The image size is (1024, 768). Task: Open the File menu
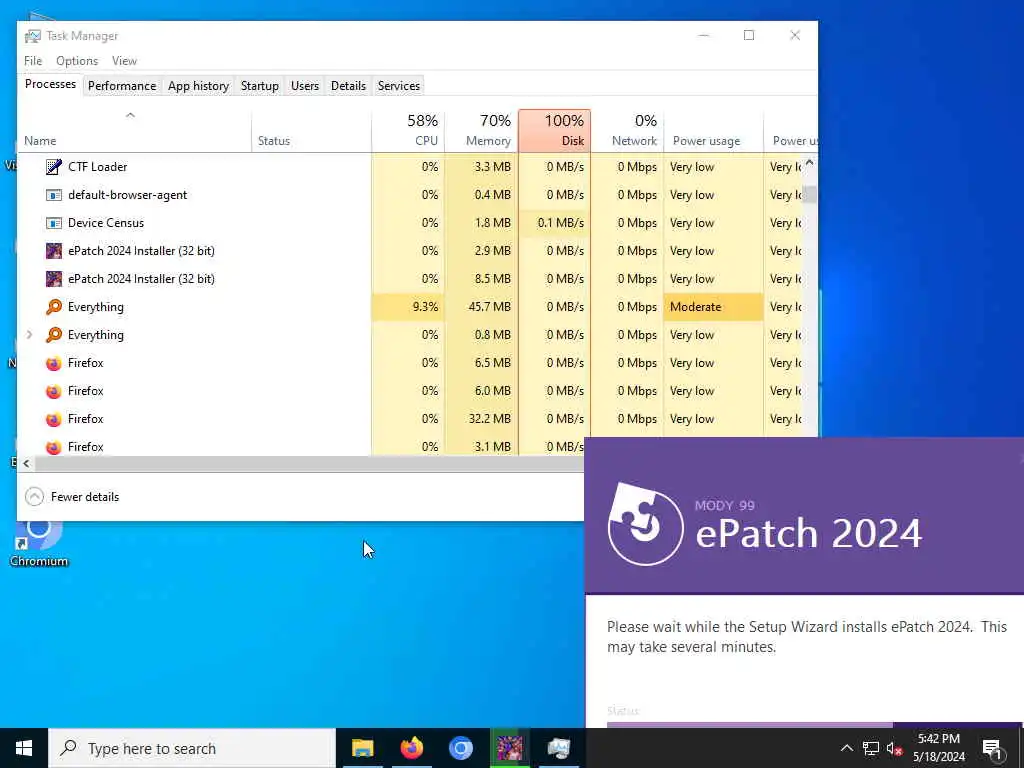click(x=33, y=61)
